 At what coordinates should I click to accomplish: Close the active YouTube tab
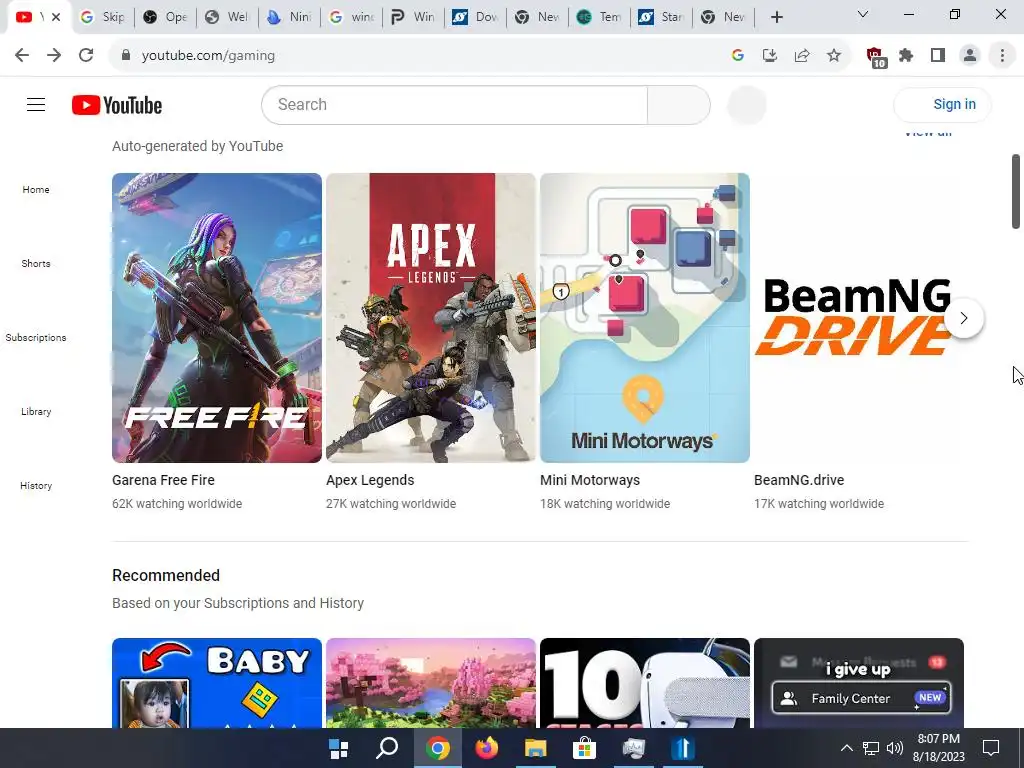coord(56,17)
